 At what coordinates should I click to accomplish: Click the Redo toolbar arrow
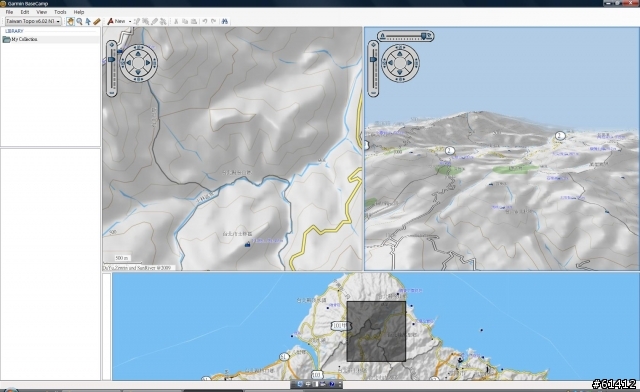(213, 21)
